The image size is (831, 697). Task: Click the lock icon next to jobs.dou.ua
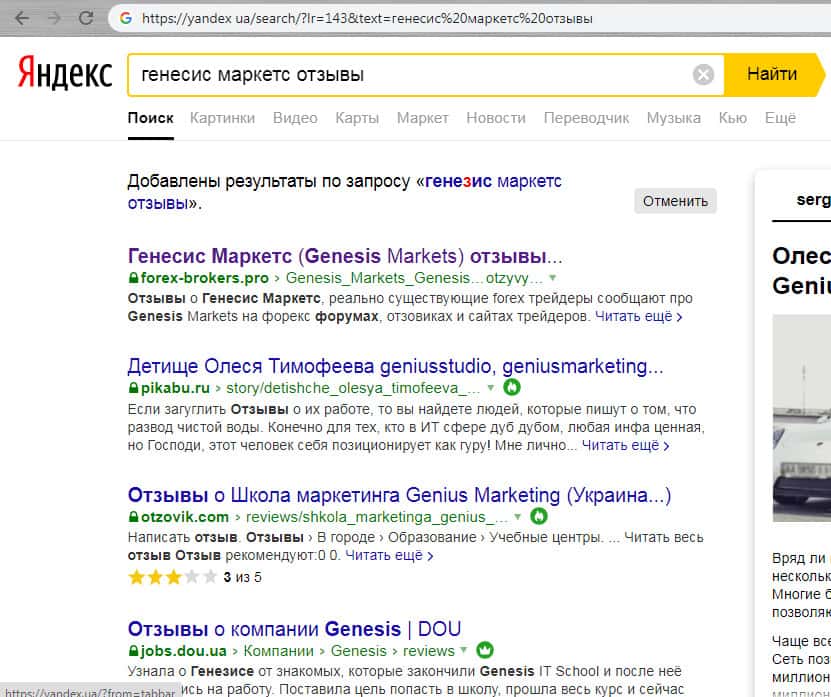[134, 650]
